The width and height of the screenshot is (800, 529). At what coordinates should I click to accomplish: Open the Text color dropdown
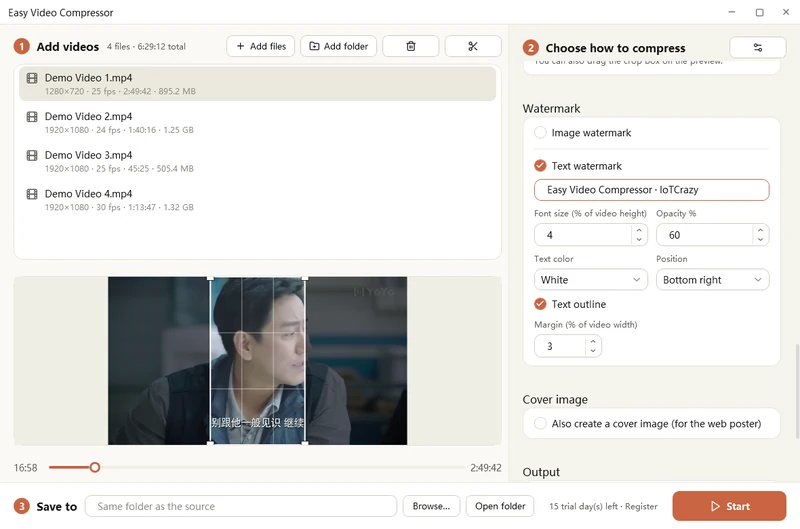pyautogui.click(x=591, y=280)
